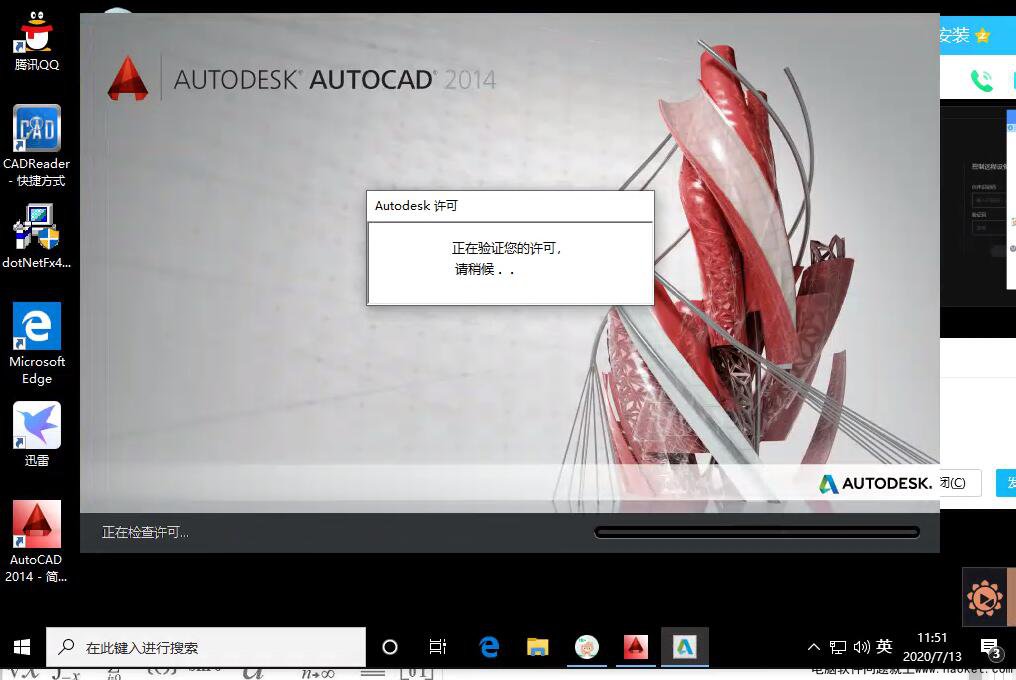Click the orange video player icon
The image size is (1016, 680).
984,598
